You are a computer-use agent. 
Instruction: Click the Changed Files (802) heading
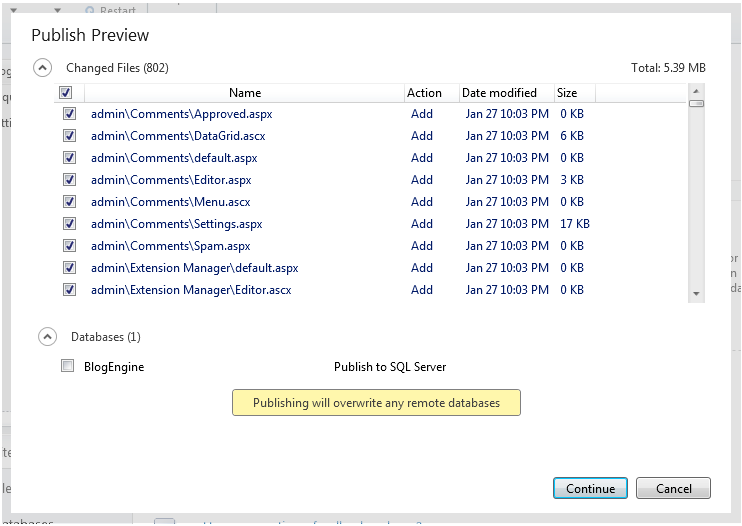click(x=117, y=68)
